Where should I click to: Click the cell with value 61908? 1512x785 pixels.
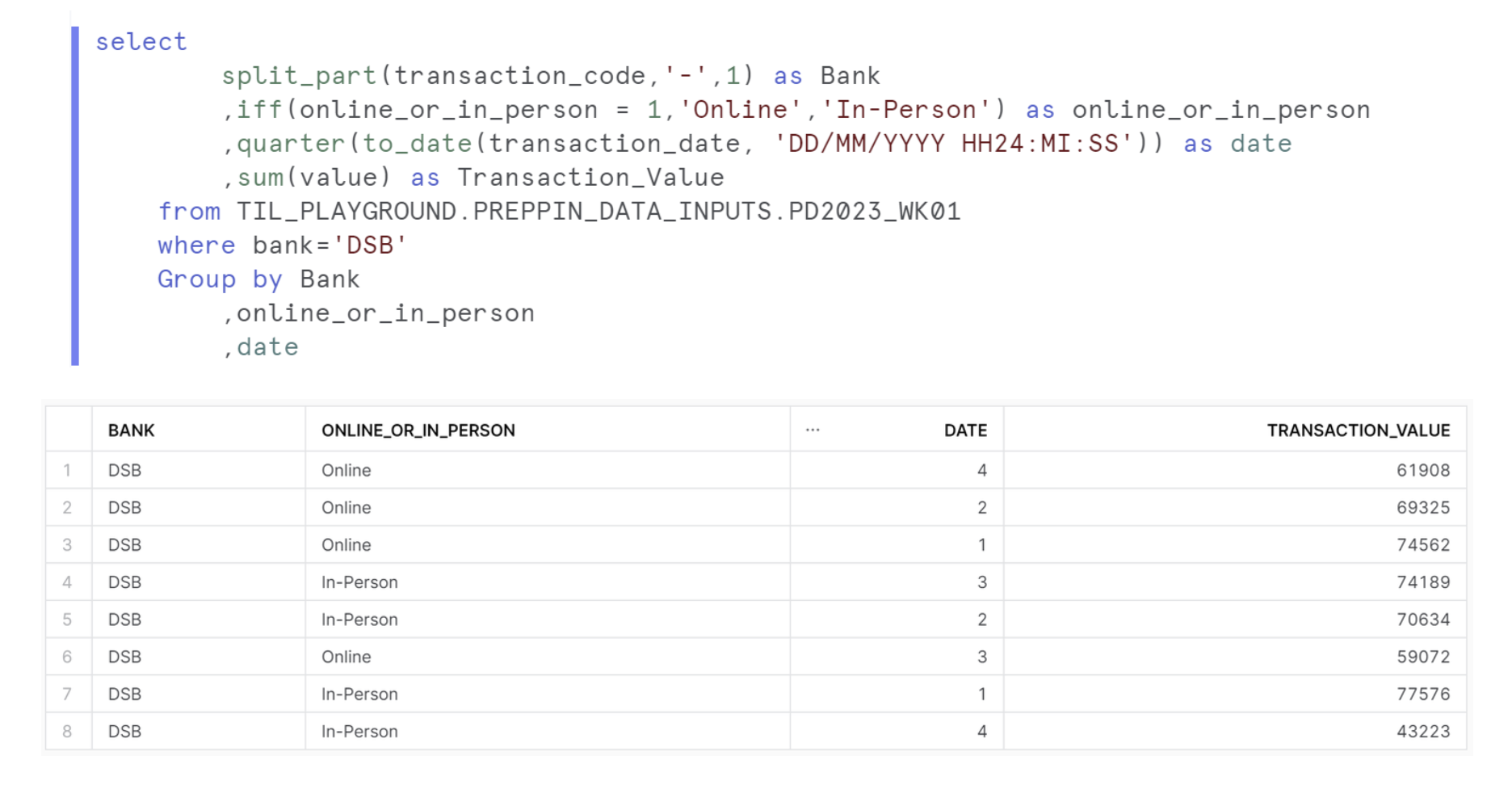tap(1423, 470)
